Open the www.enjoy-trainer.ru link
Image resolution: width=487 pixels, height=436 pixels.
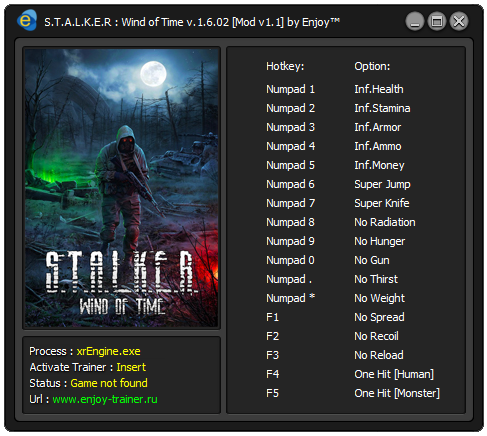pos(105,399)
